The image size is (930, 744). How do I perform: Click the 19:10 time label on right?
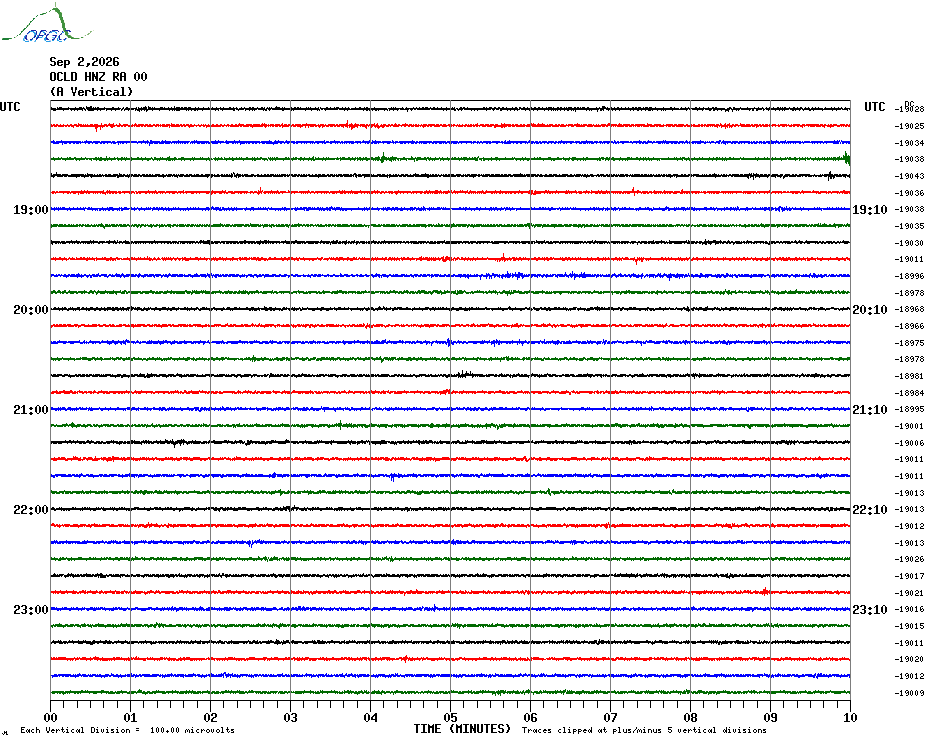[870, 209]
